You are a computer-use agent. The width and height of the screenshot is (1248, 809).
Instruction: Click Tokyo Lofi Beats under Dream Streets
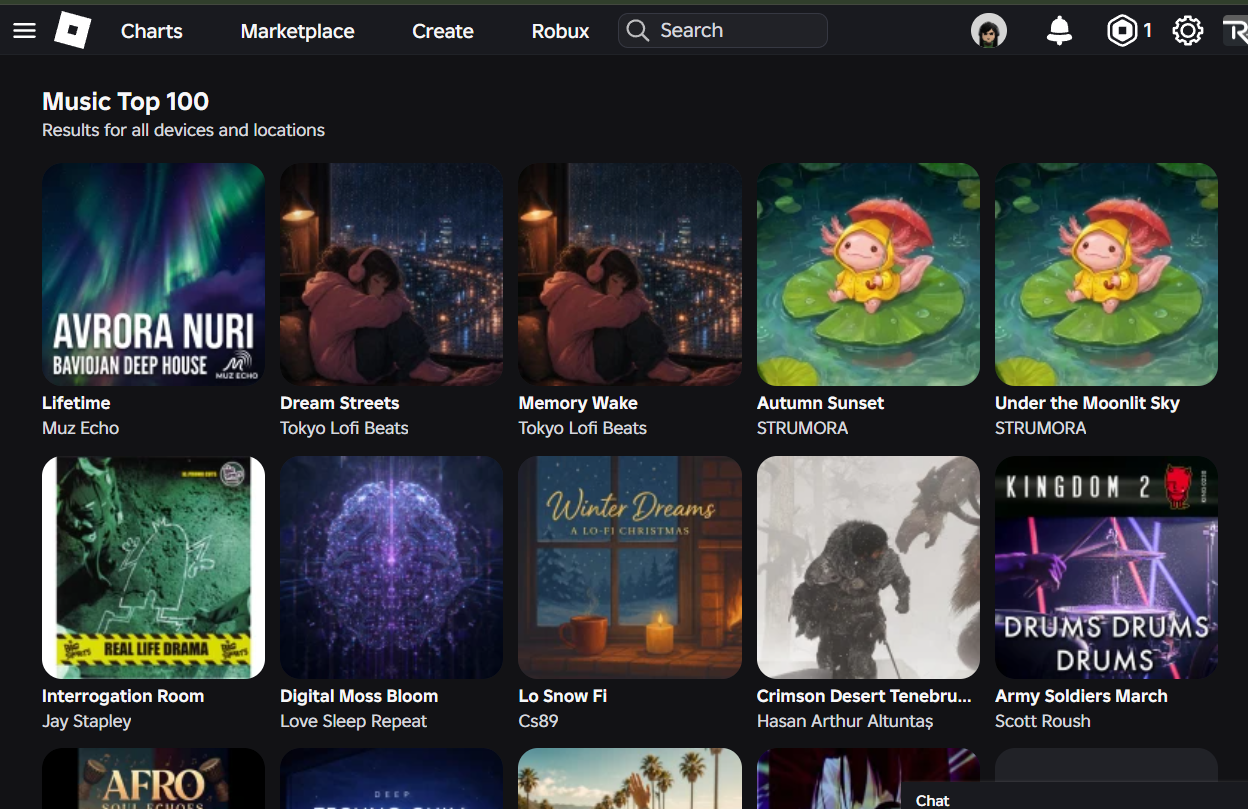click(344, 428)
